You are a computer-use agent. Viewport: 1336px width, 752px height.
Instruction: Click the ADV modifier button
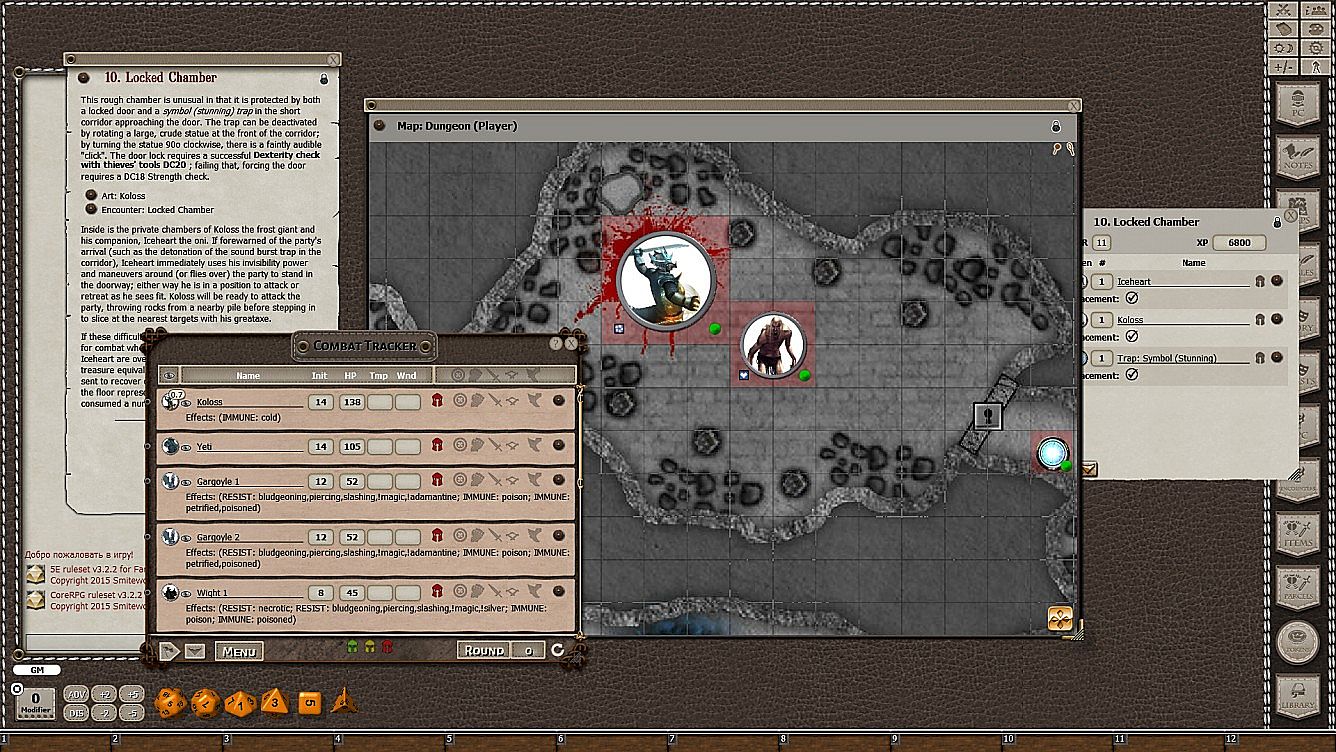pyautogui.click(x=76, y=694)
